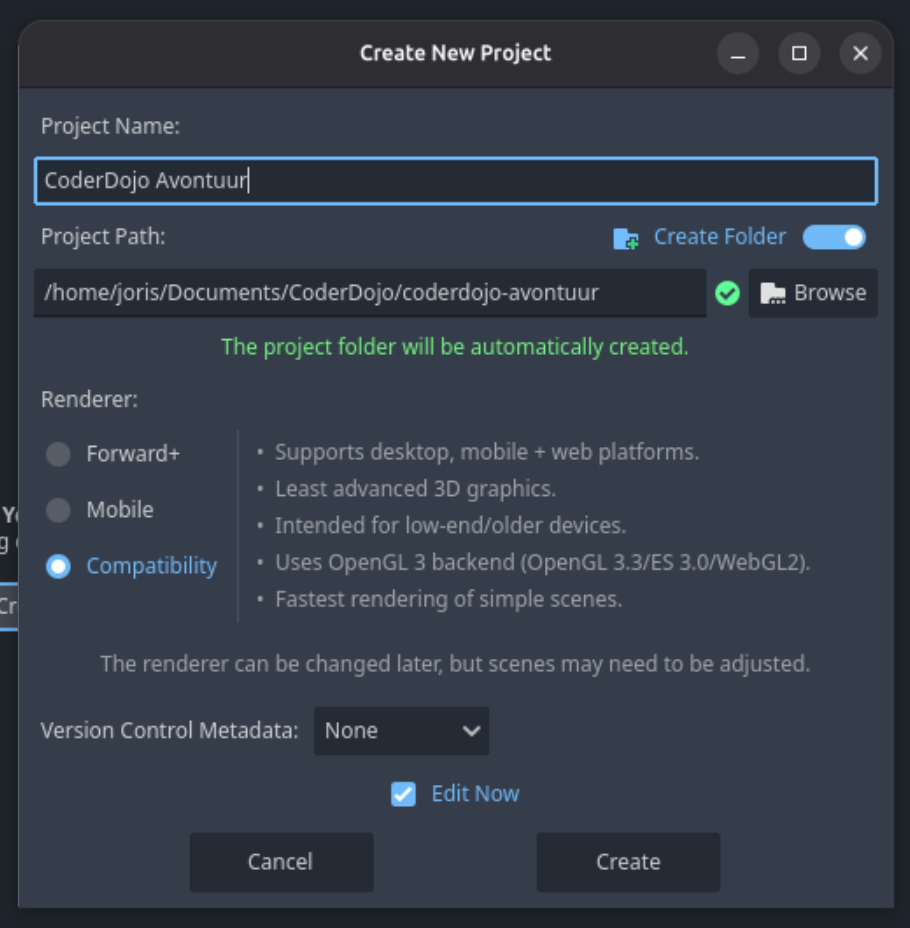Minimize the Create New Project dialog
This screenshot has width=910, height=928.
click(738, 54)
